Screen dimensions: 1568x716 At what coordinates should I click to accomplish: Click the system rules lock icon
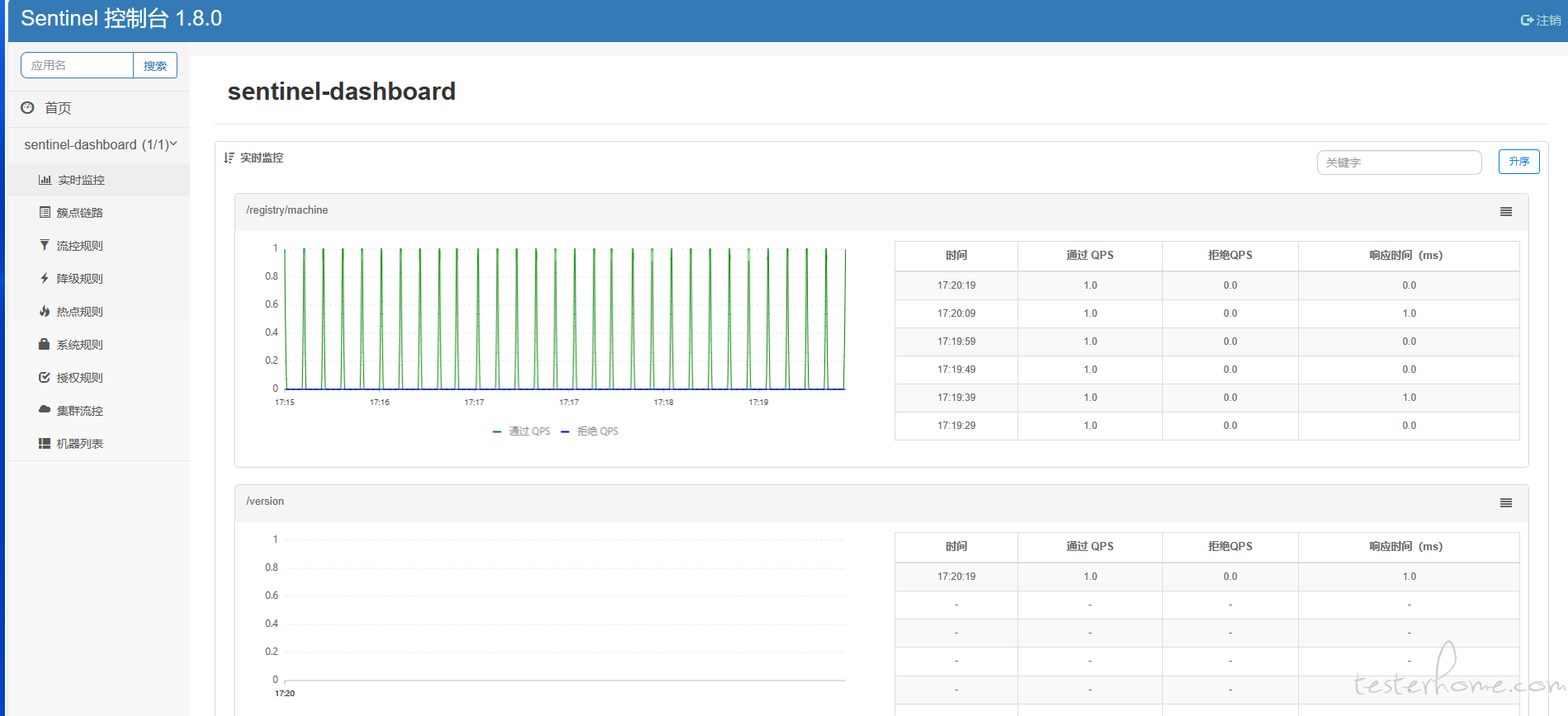(45, 344)
